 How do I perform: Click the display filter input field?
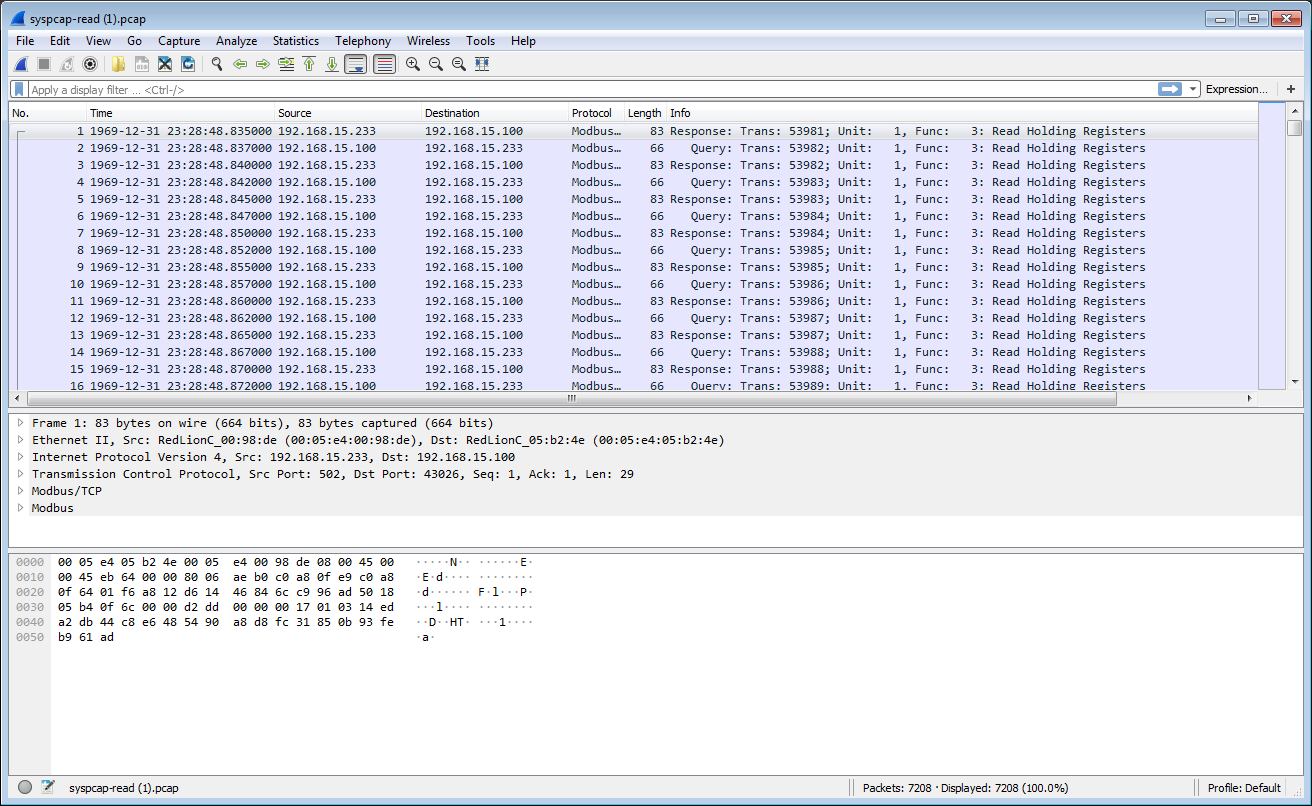[x=592, y=89]
